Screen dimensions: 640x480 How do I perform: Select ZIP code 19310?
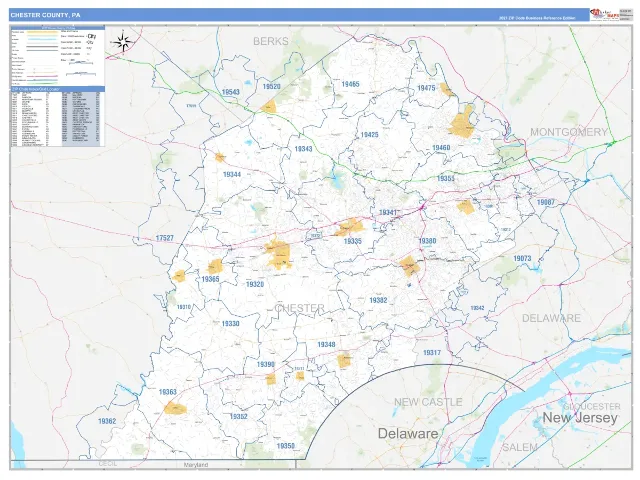click(184, 307)
